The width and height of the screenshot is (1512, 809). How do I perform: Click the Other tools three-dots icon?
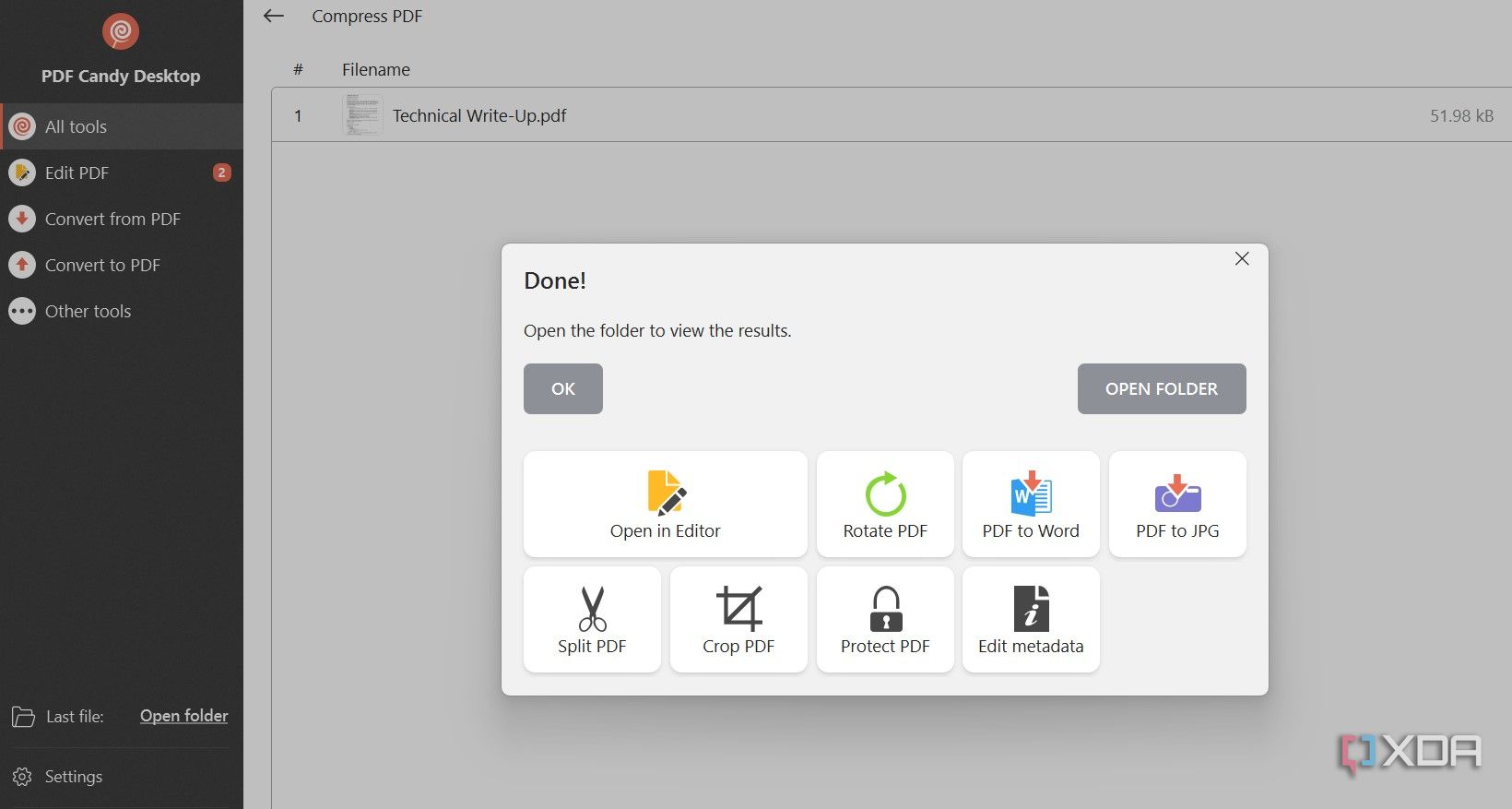tap(22, 311)
